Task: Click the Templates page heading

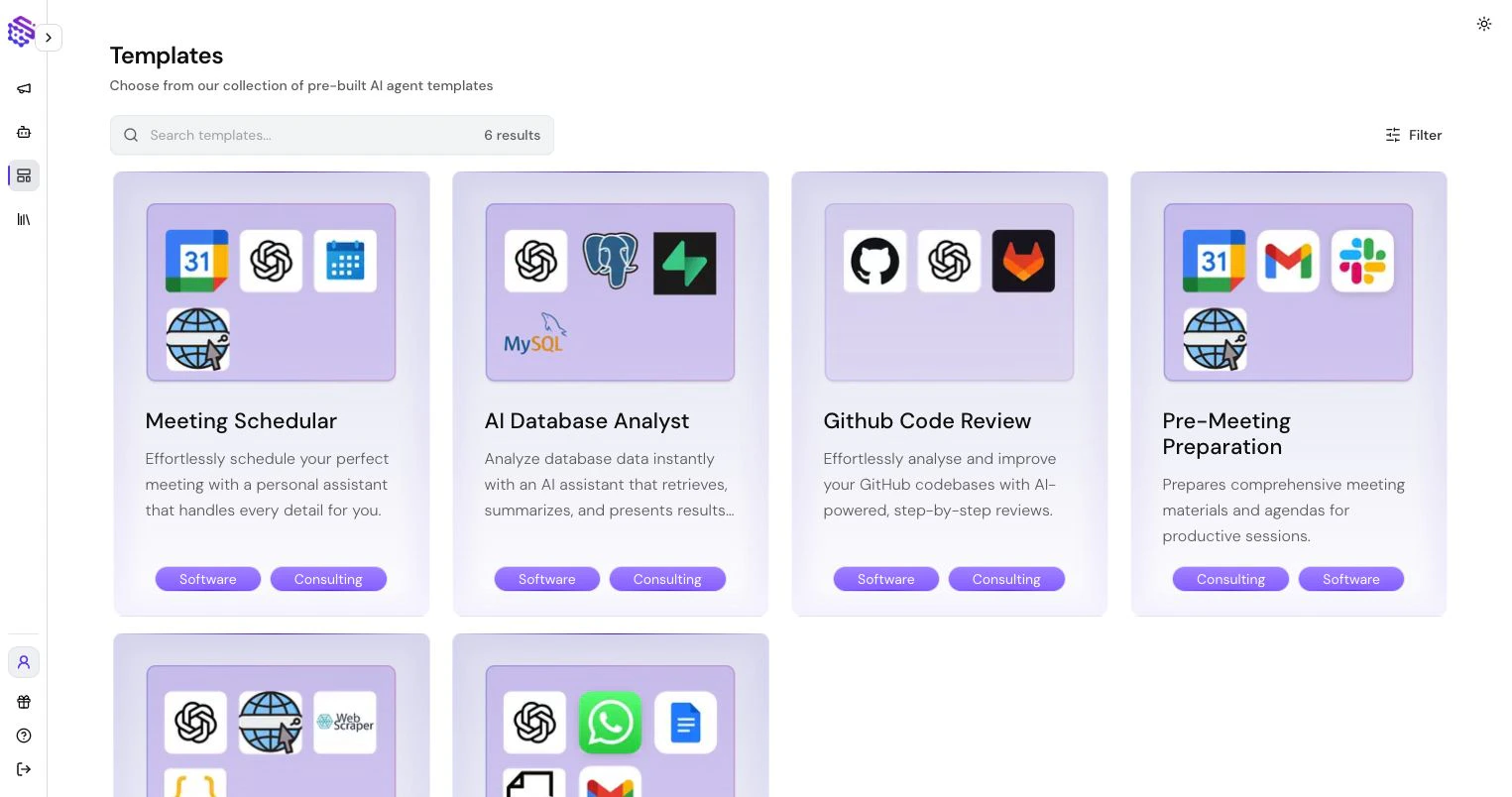Action: tap(167, 56)
